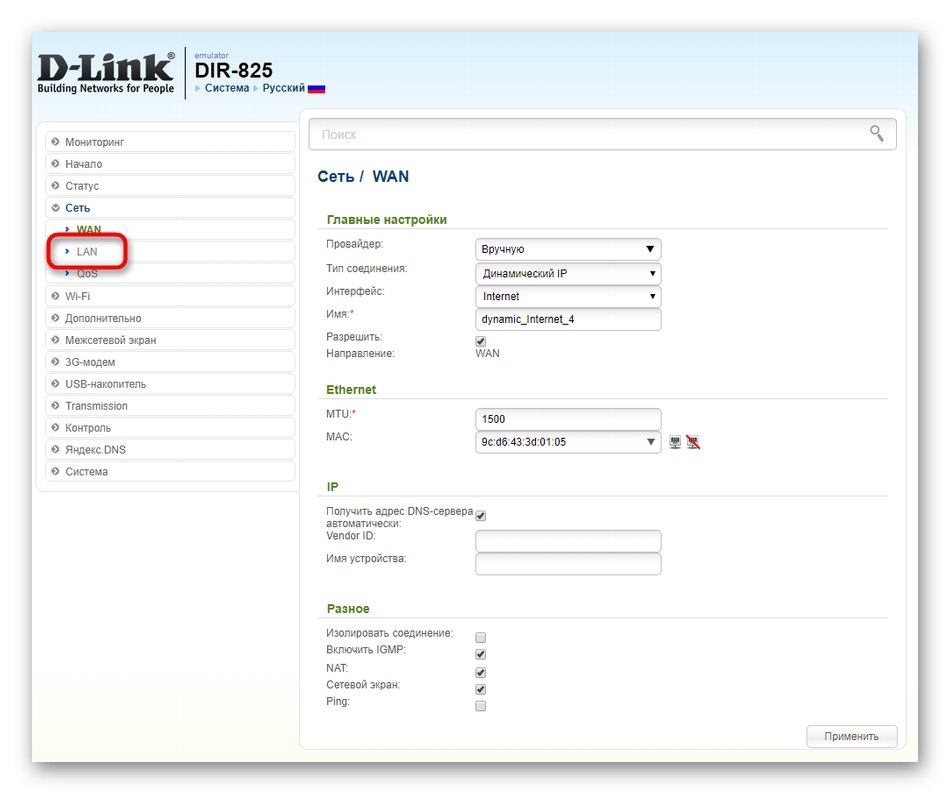Open the Русский language menu
The width and height of the screenshot is (950, 794).
coord(284,88)
